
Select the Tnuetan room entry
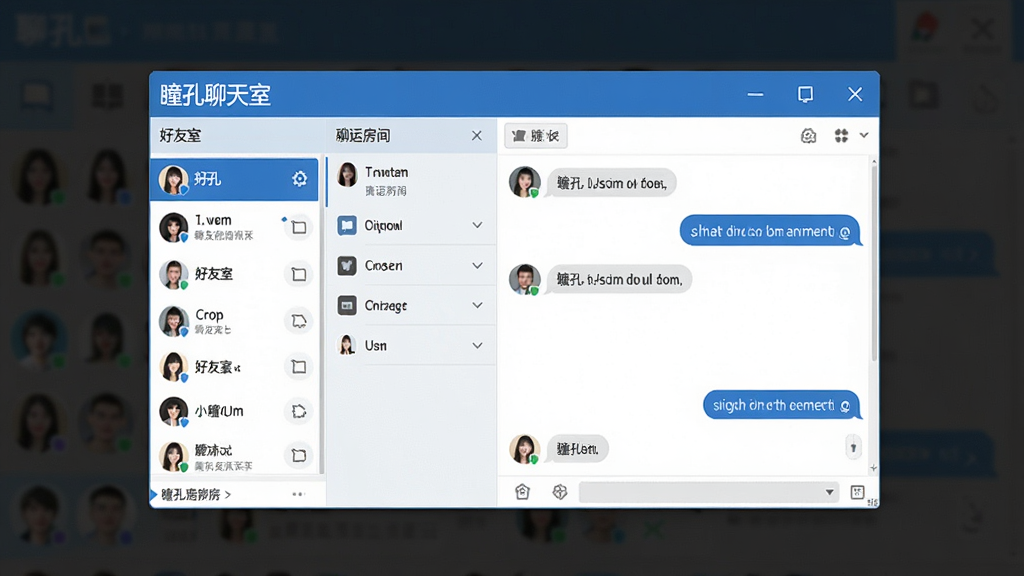click(411, 180)
